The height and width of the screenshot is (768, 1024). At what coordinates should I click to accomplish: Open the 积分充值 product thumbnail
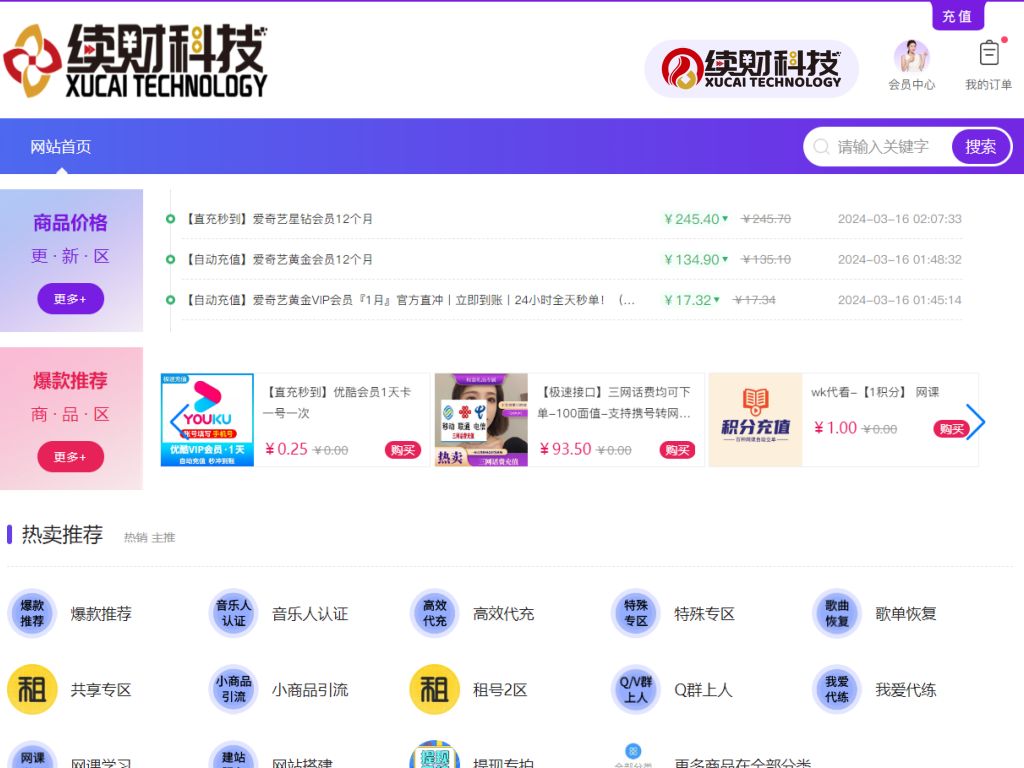click(755, 420)
